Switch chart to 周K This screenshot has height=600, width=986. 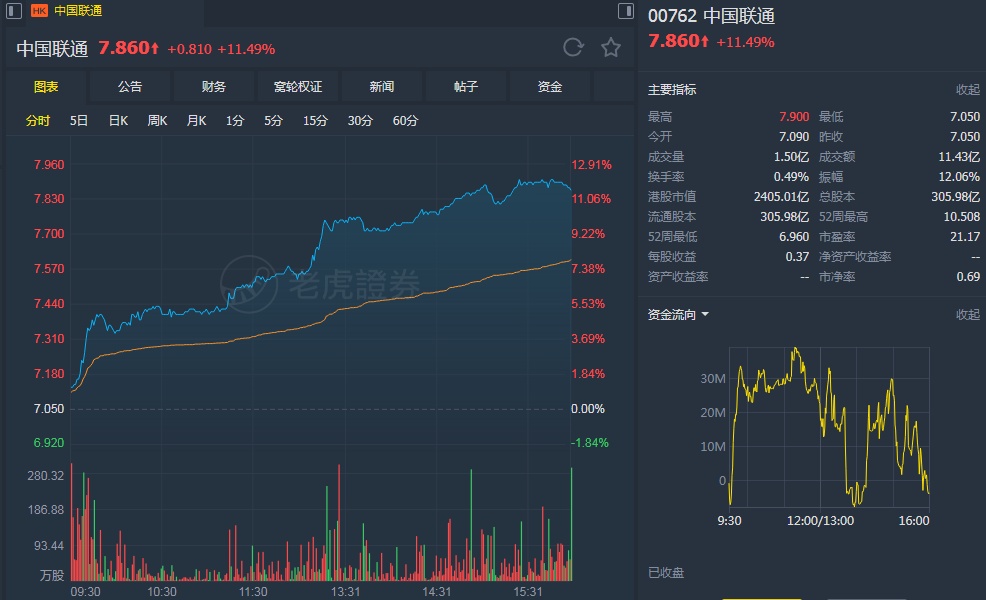point(157,121)
